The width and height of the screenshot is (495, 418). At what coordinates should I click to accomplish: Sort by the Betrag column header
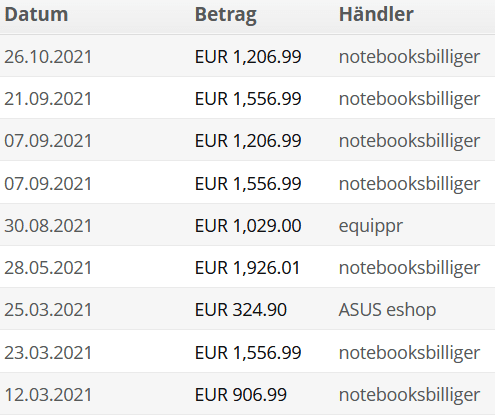pos(226,15)
